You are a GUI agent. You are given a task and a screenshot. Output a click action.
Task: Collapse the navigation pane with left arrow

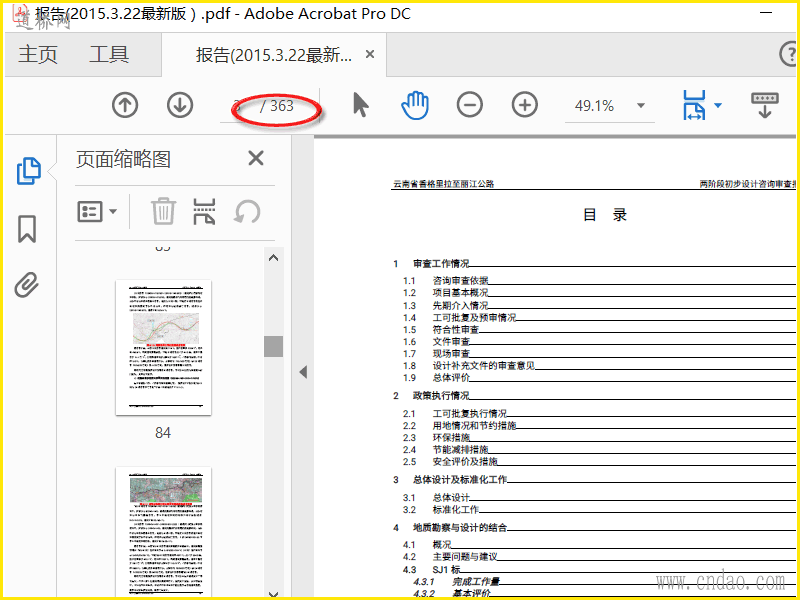(303, 372)
